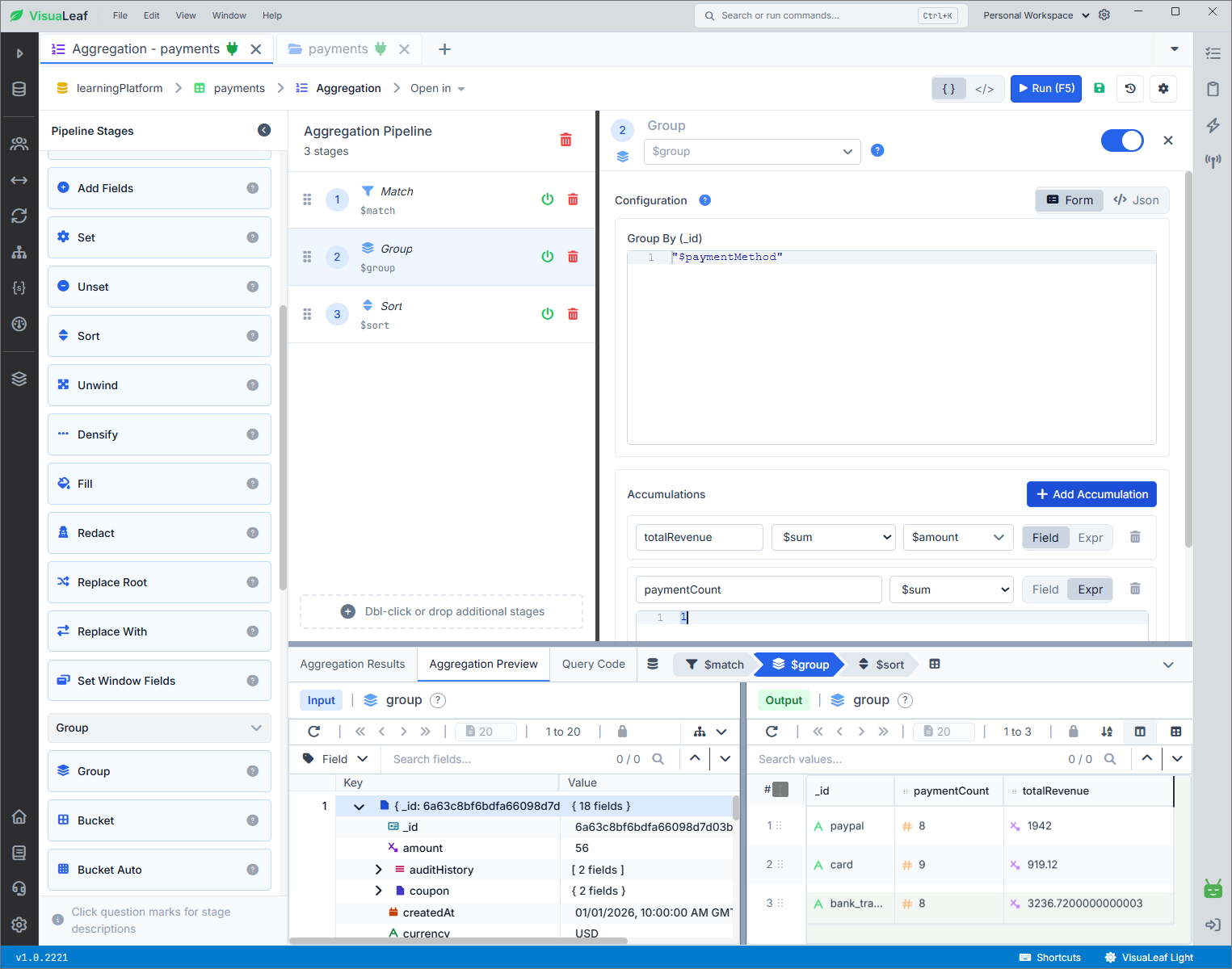
Task: Click the Add Fields stage help icon
Action: click(x=252, y=188)
